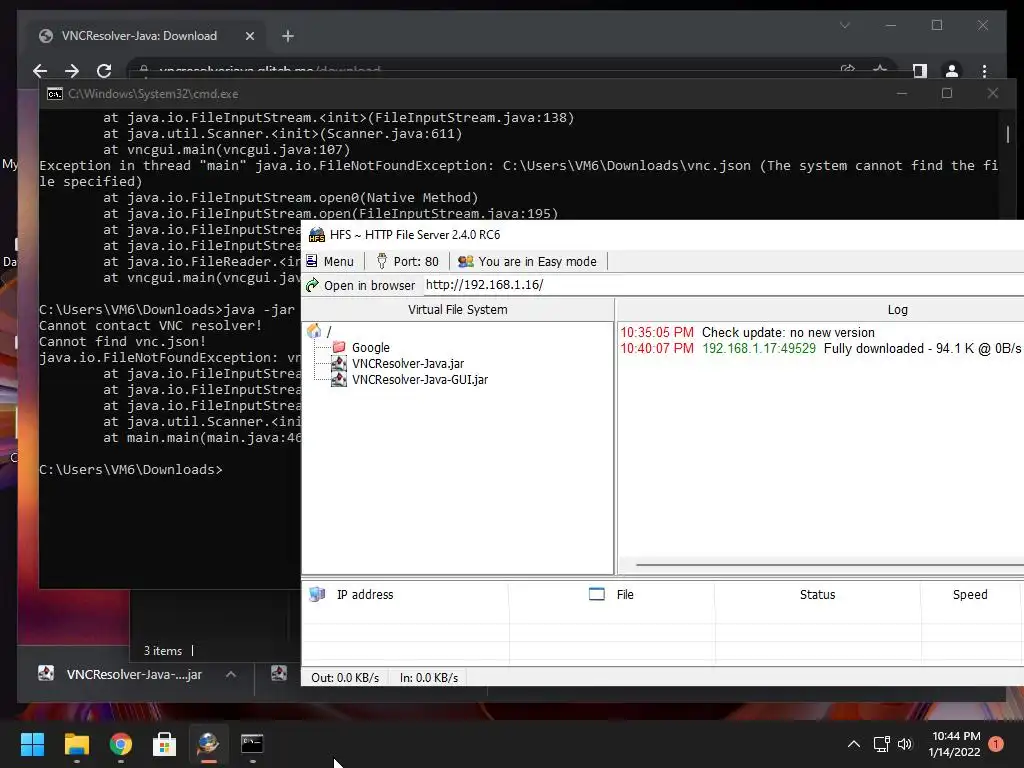Open network status tray icon
Image resolution: width=1024 pixels, height=768 pixels.
pyautogui.click(x=882, y=744)
